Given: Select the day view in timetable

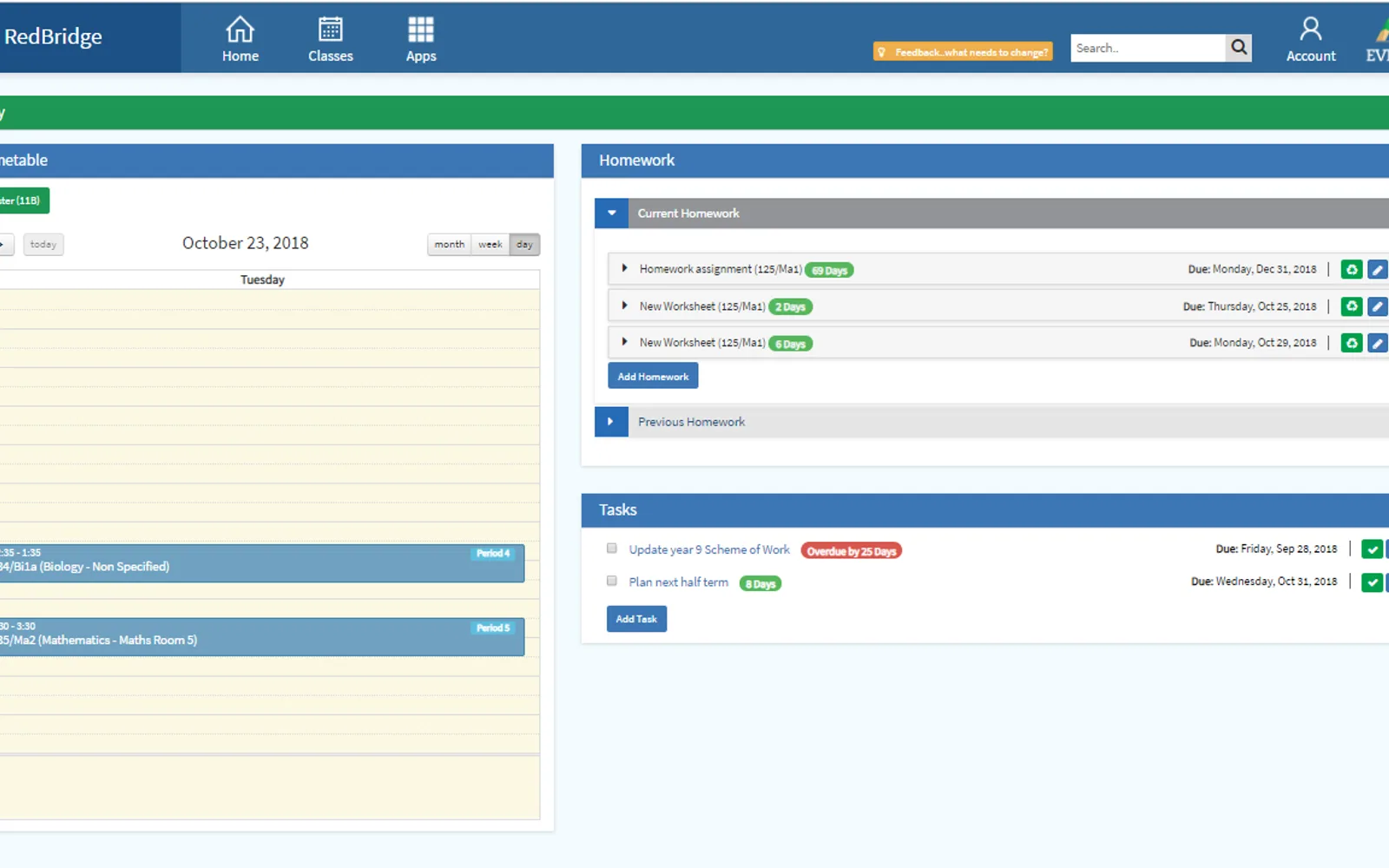Looking at the screenshot, I should [x=524, y=245].
